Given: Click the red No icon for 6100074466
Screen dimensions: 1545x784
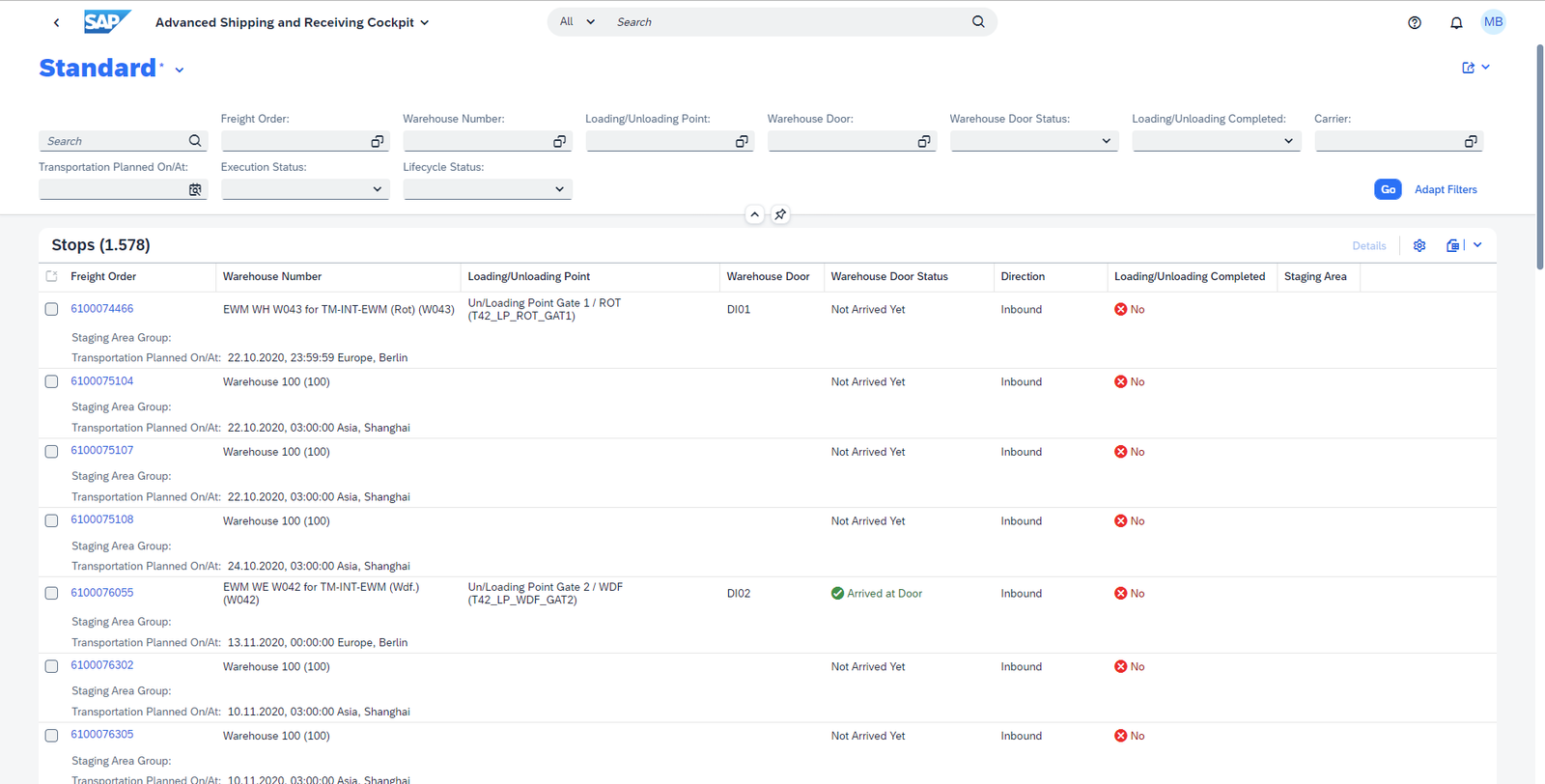Looking at the screenshot, I should click(1120, 309).
